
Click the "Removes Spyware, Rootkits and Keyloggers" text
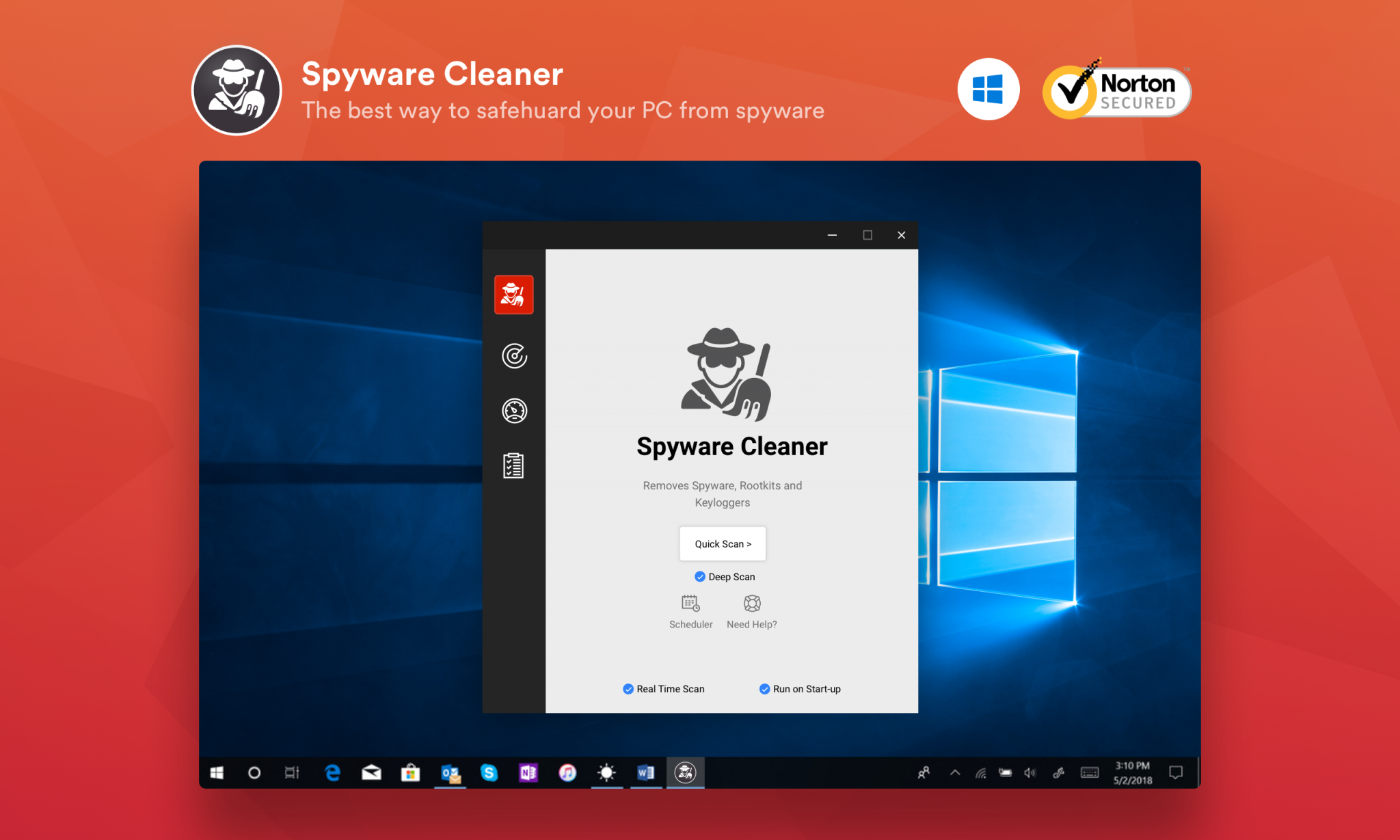pos(723,493)
